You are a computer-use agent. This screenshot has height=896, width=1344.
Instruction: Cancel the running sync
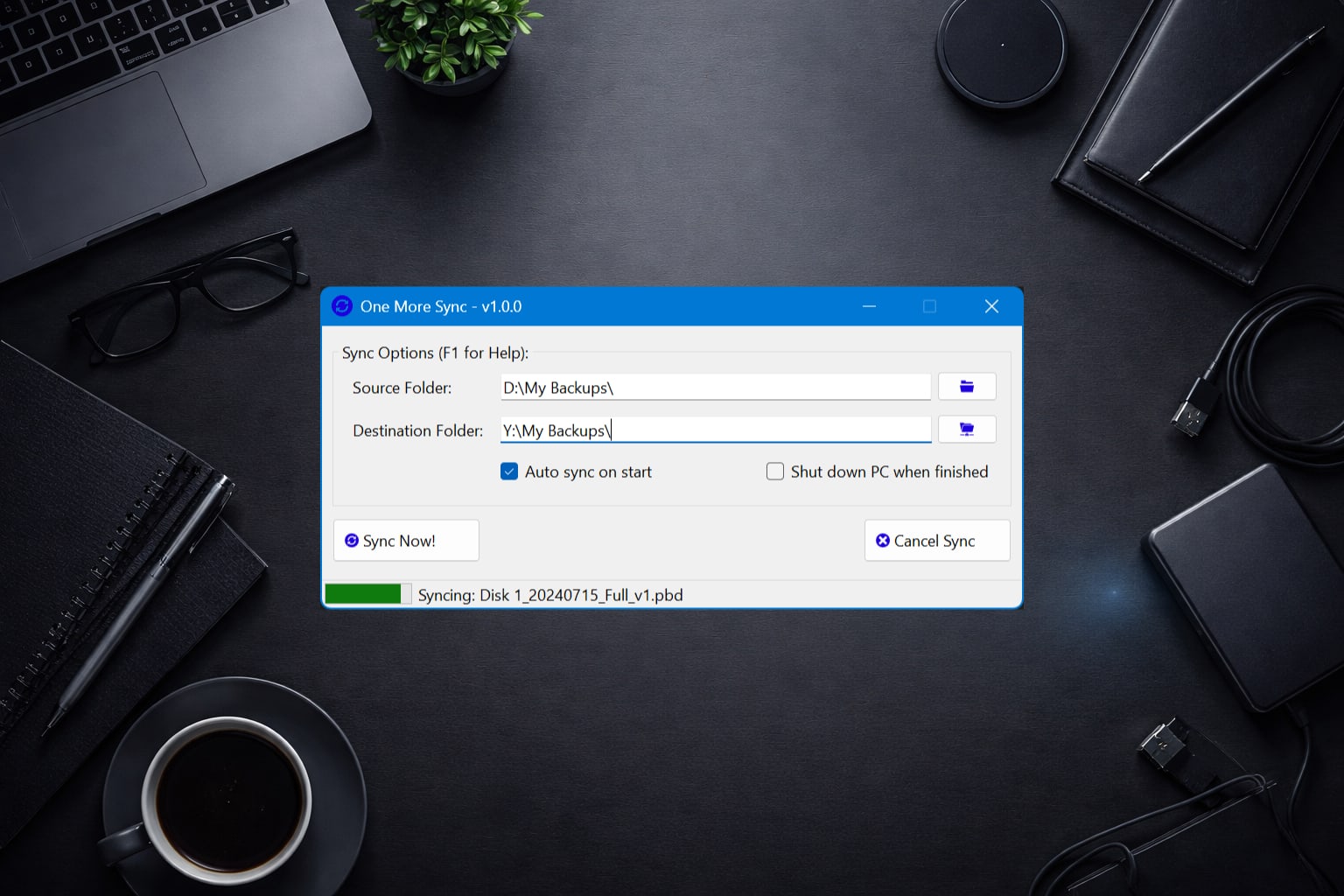[x=937, y=541]
